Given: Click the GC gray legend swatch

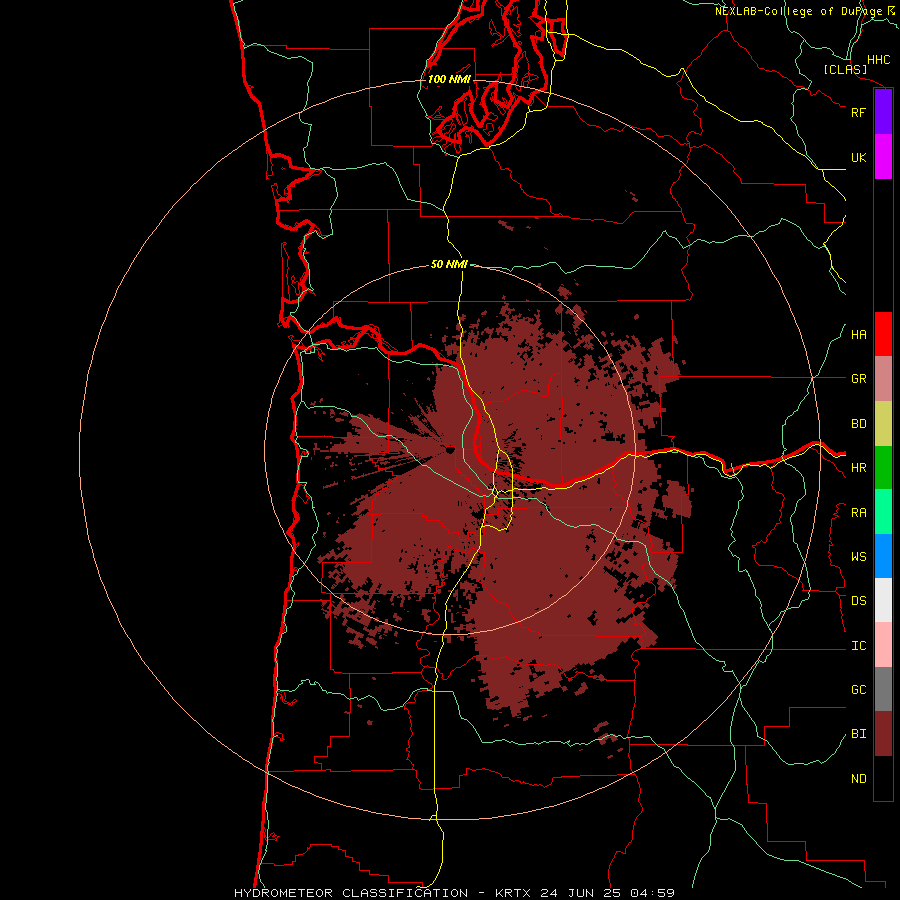Looking at the screenshot, I should click(883, 689).
